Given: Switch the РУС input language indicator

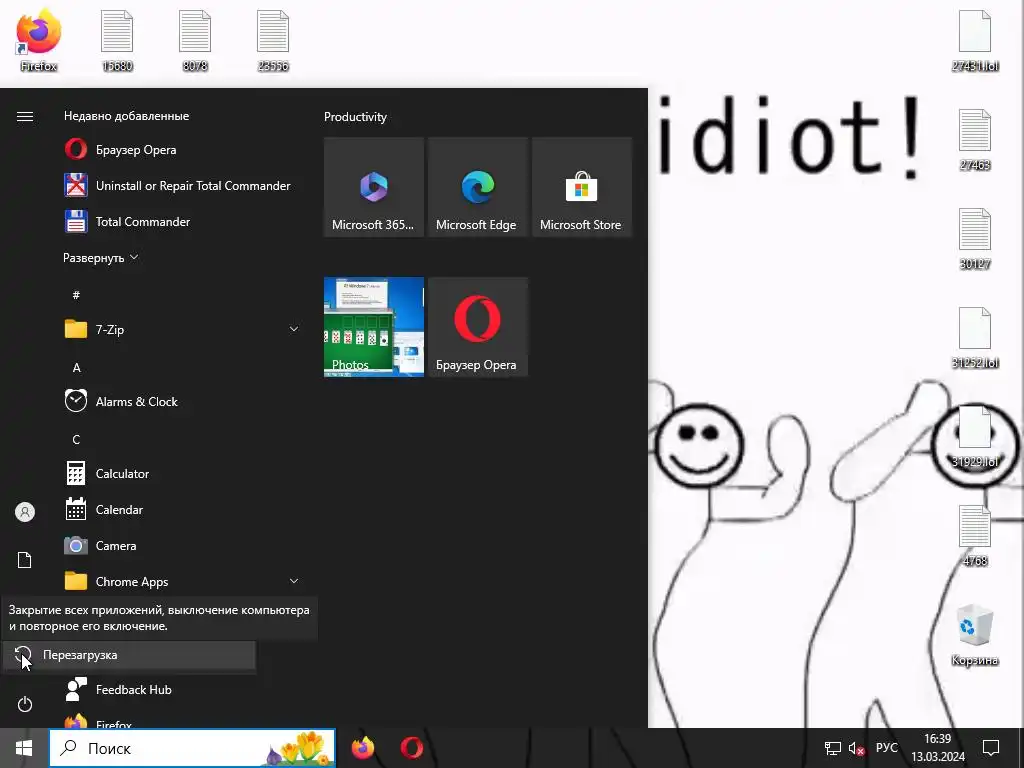Looking at the screenshot, I should 886,748.
